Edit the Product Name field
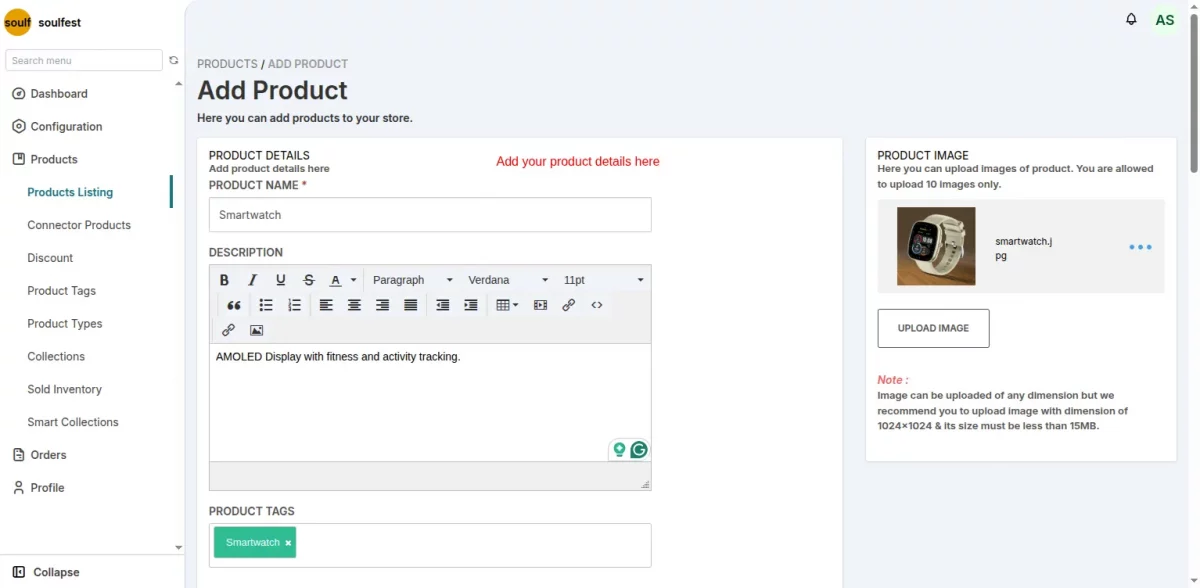Viewport: 1200px width, 588px height. 430,215
